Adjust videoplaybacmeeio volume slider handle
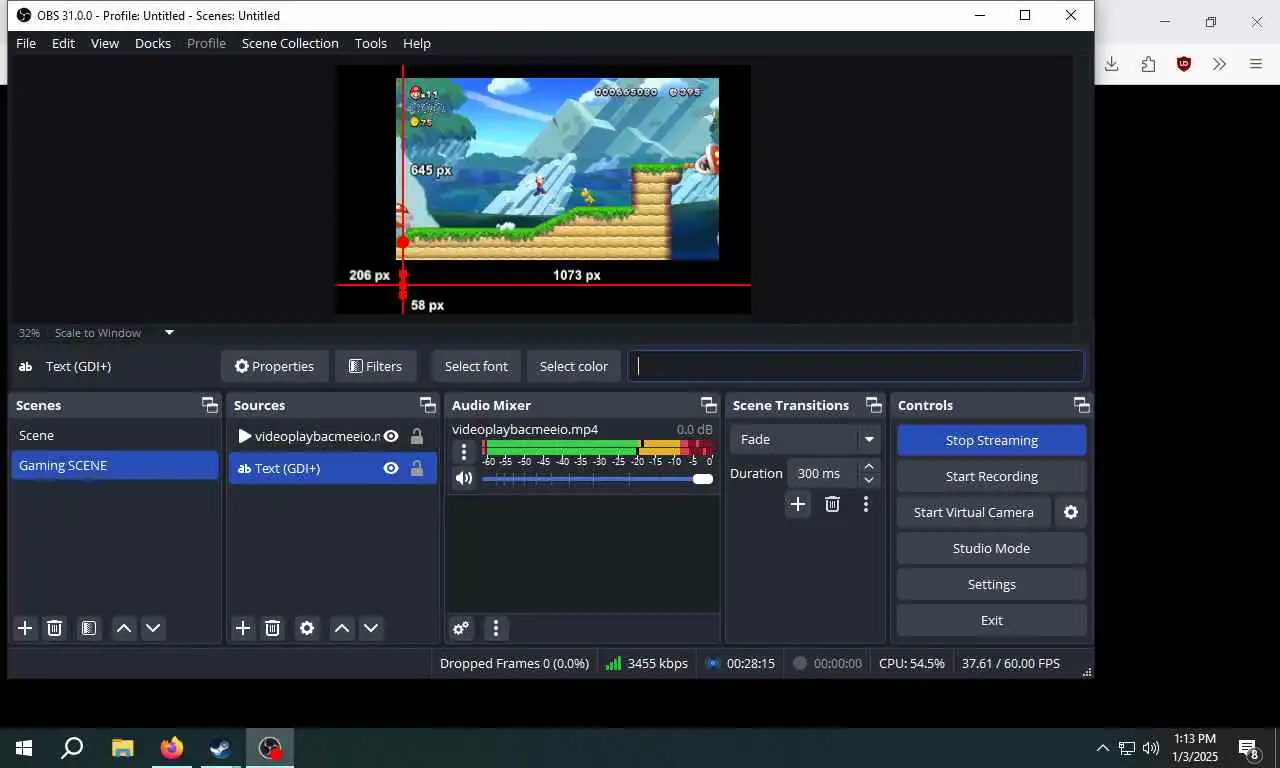Screen dimensions: 1280x768 click(703, 479)
